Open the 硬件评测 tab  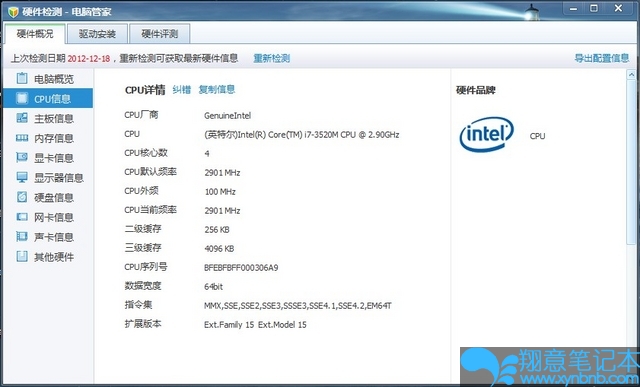tap(160, 34)
